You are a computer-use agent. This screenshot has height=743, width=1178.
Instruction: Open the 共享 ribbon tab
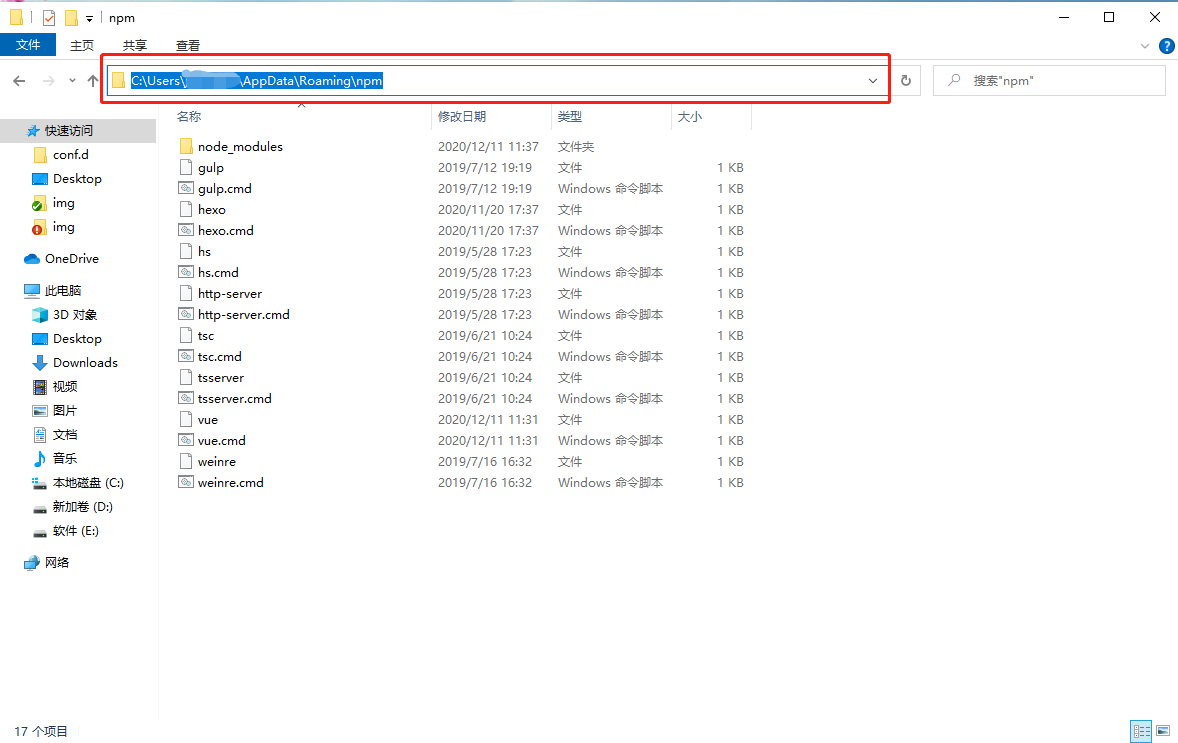pos(135,45)
